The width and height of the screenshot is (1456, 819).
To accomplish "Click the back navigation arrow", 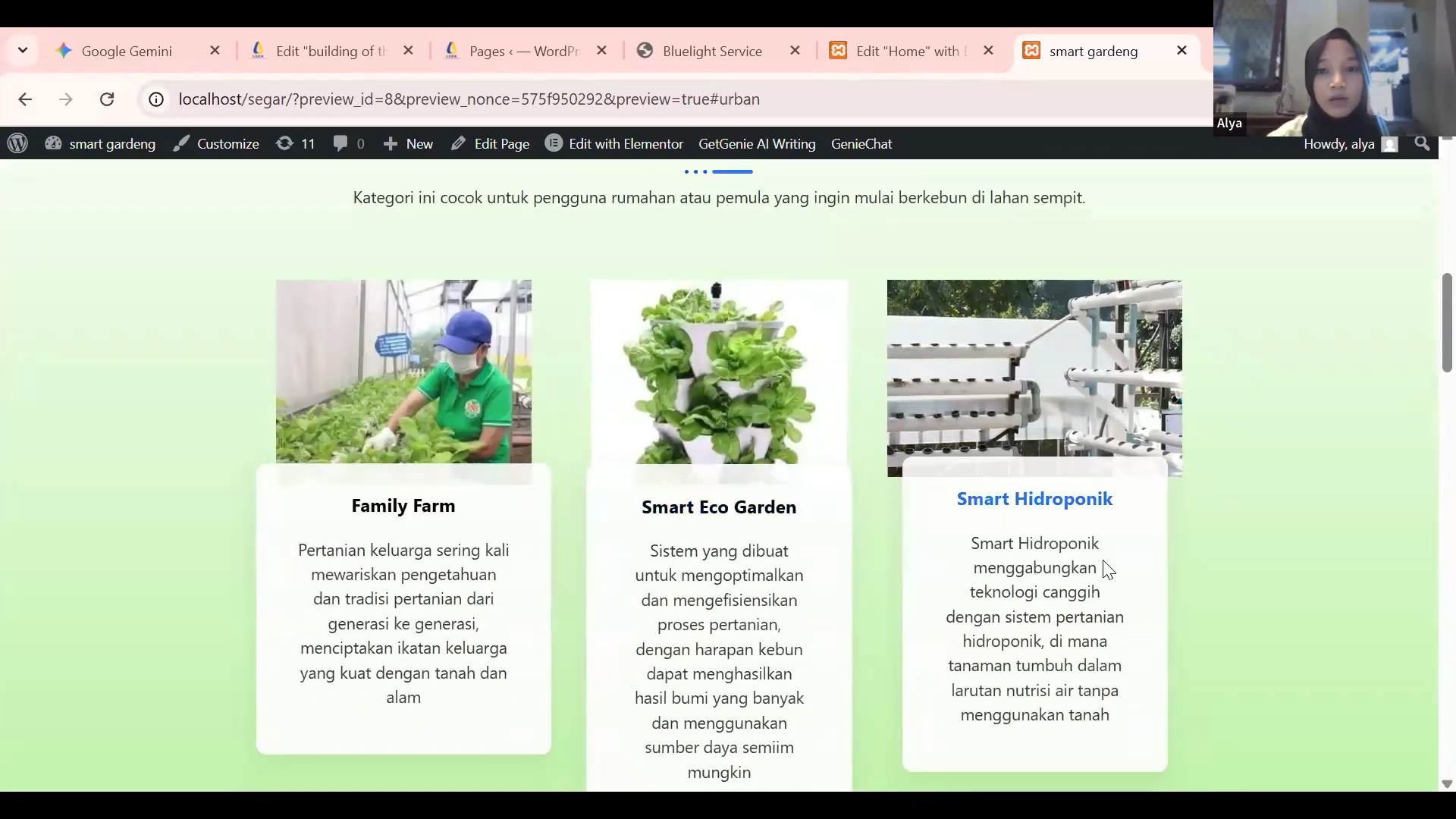I will [25, 99].
